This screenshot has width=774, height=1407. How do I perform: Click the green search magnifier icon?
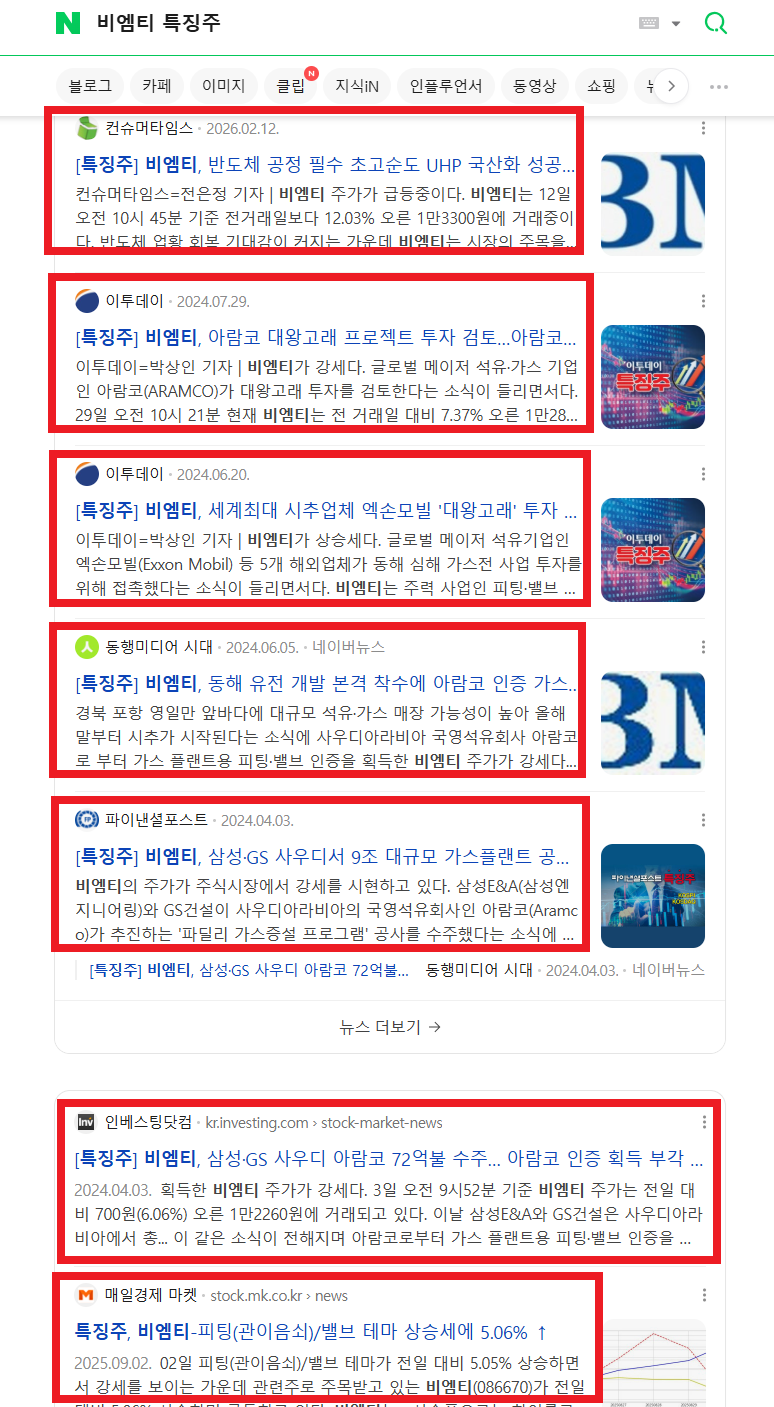click(716, 23)
